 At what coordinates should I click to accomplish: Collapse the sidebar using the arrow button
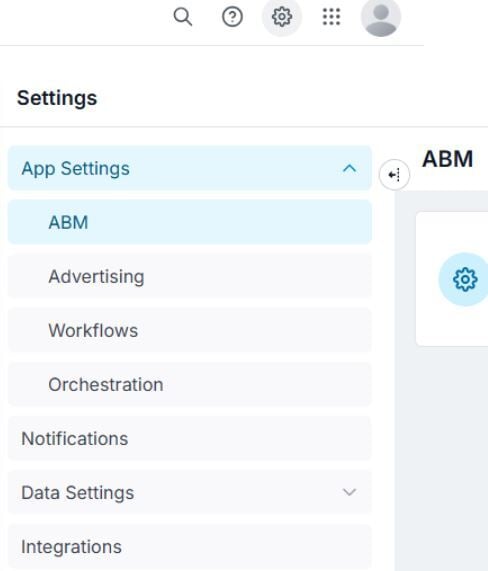[x=394, y=175]
